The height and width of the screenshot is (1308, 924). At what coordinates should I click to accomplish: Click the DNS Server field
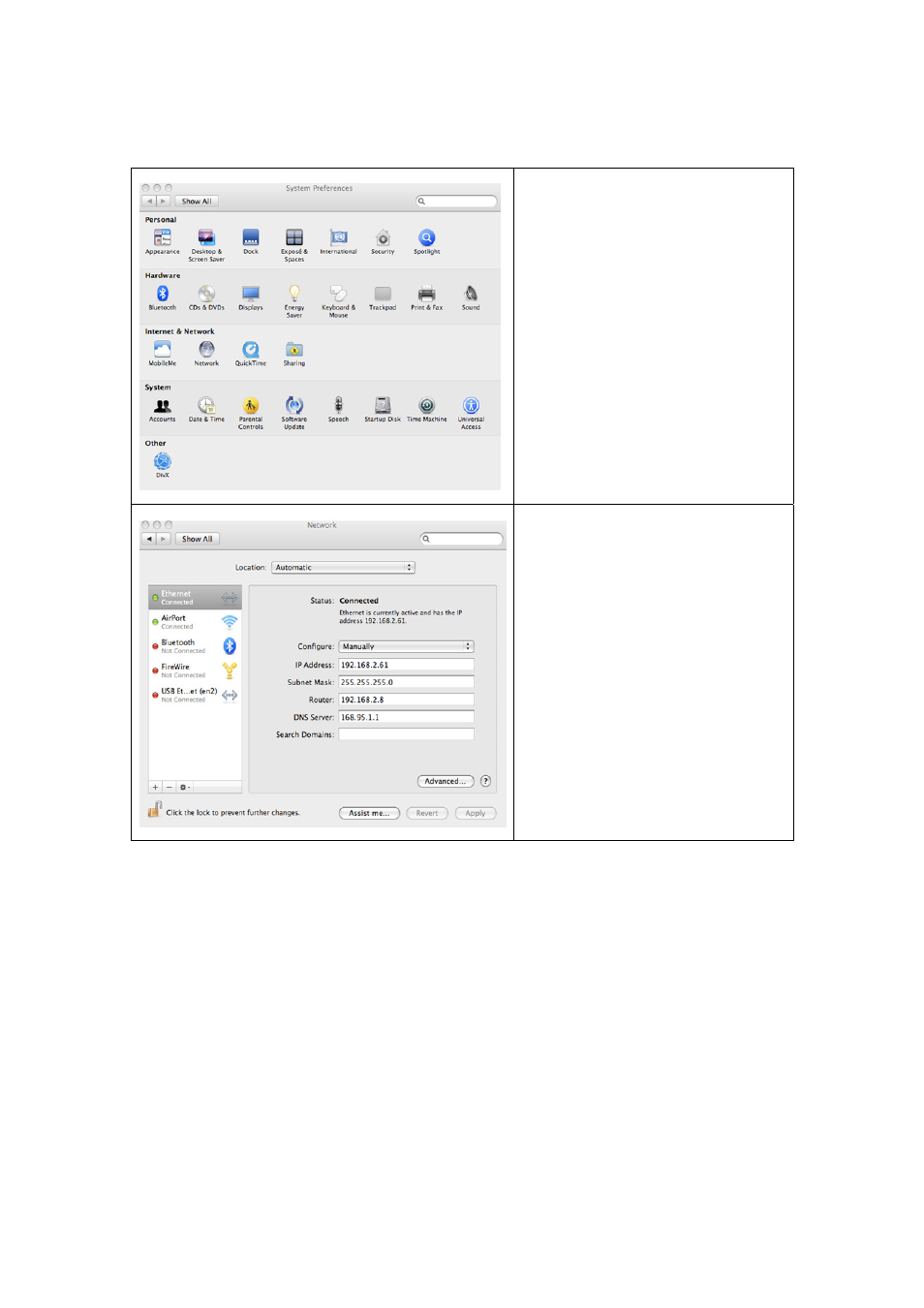(406, 717)
